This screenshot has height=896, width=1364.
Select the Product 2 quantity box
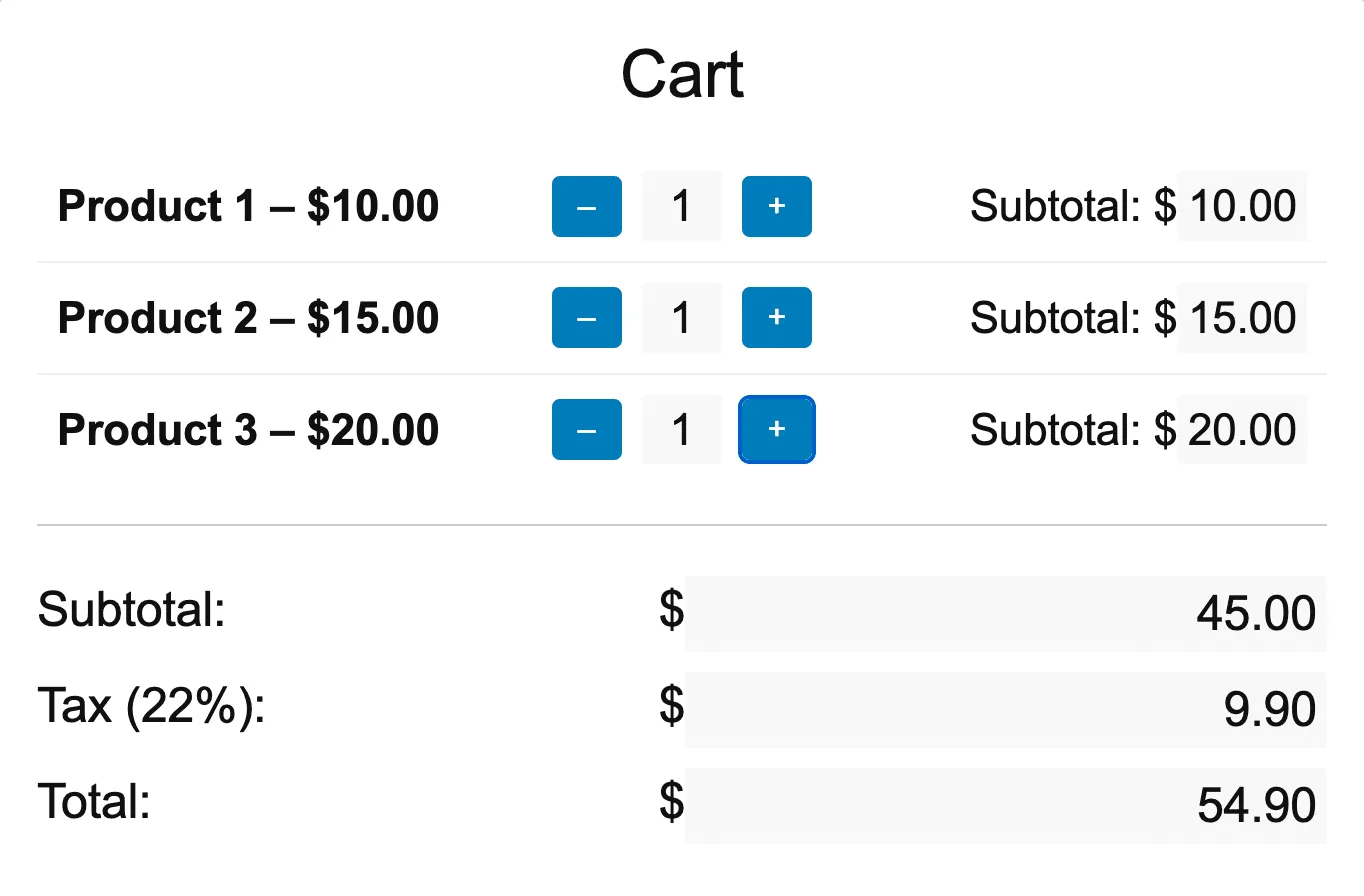tap(682, 318)
